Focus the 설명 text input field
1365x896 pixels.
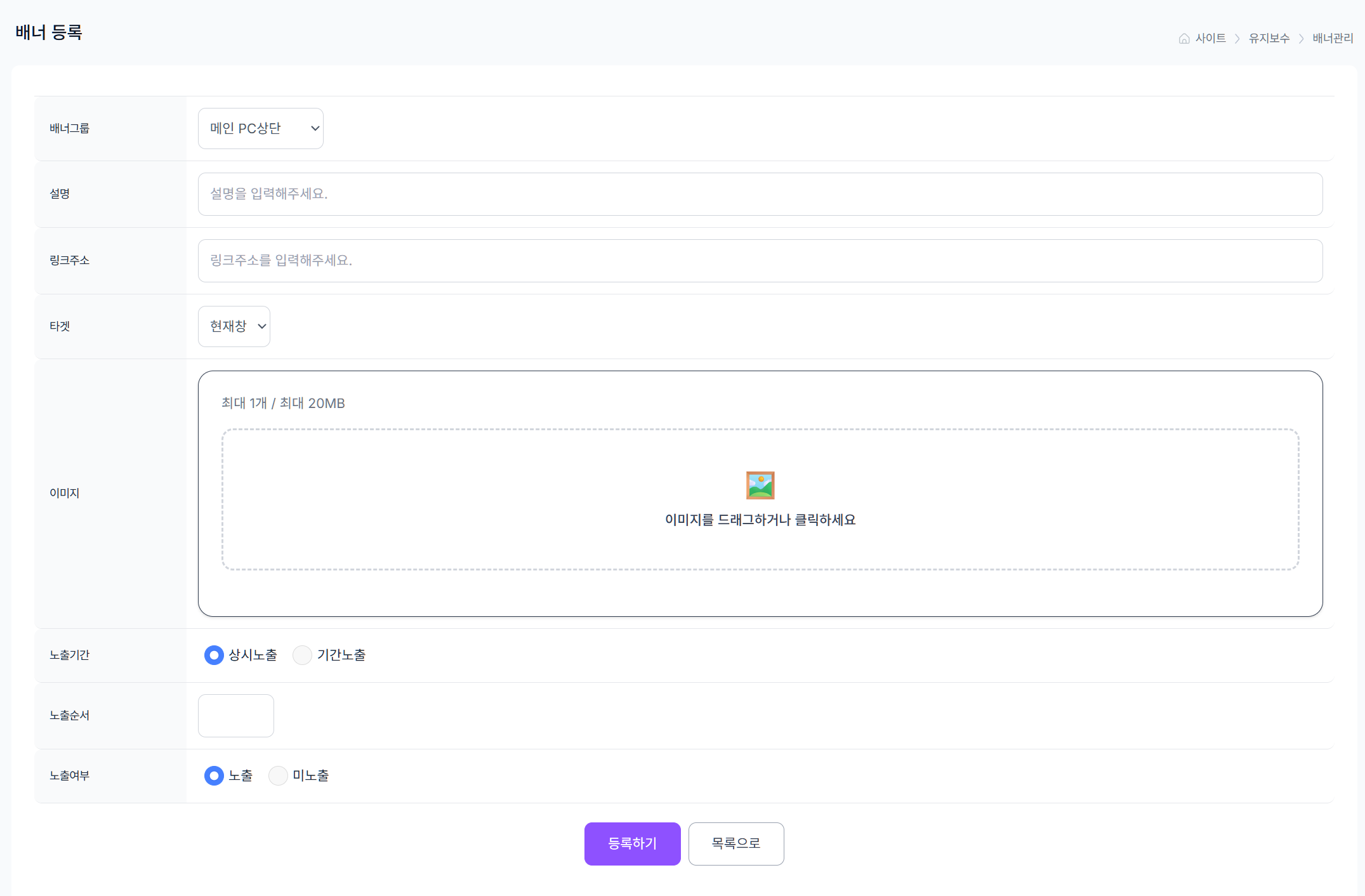(760, 194)
